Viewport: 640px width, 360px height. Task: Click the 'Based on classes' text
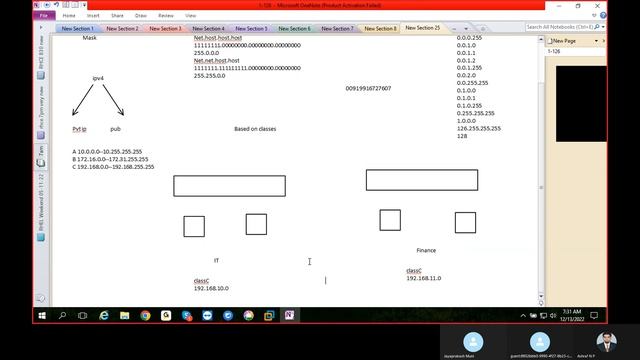click(x=255, y=129)
